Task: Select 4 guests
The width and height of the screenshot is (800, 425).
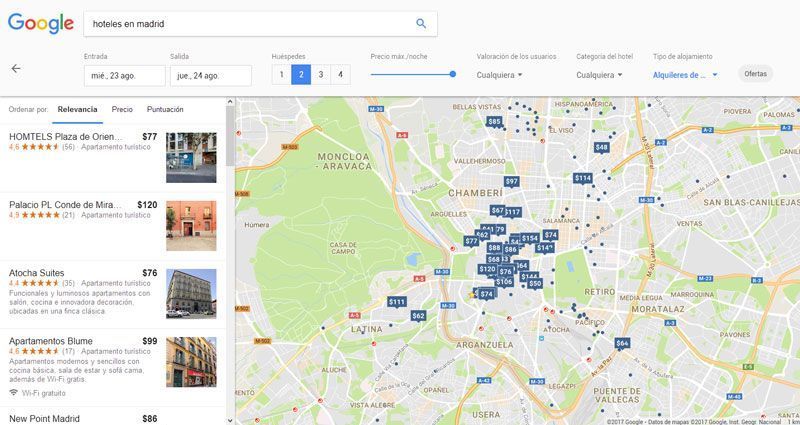Action: tap(340, 74)
